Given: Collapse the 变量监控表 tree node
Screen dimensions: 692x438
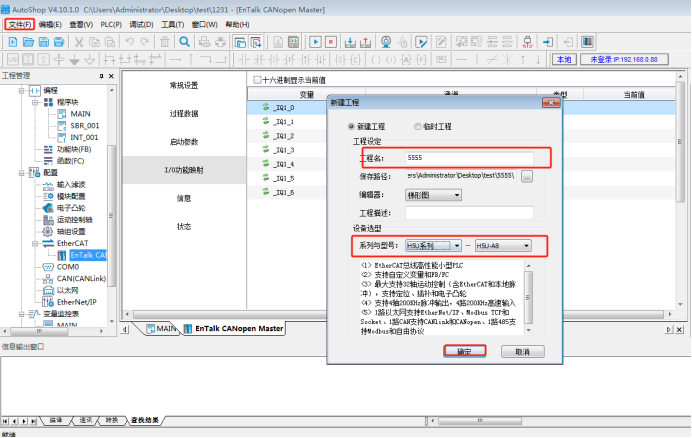Looking at the screenshot, I should tap(21, 314).
